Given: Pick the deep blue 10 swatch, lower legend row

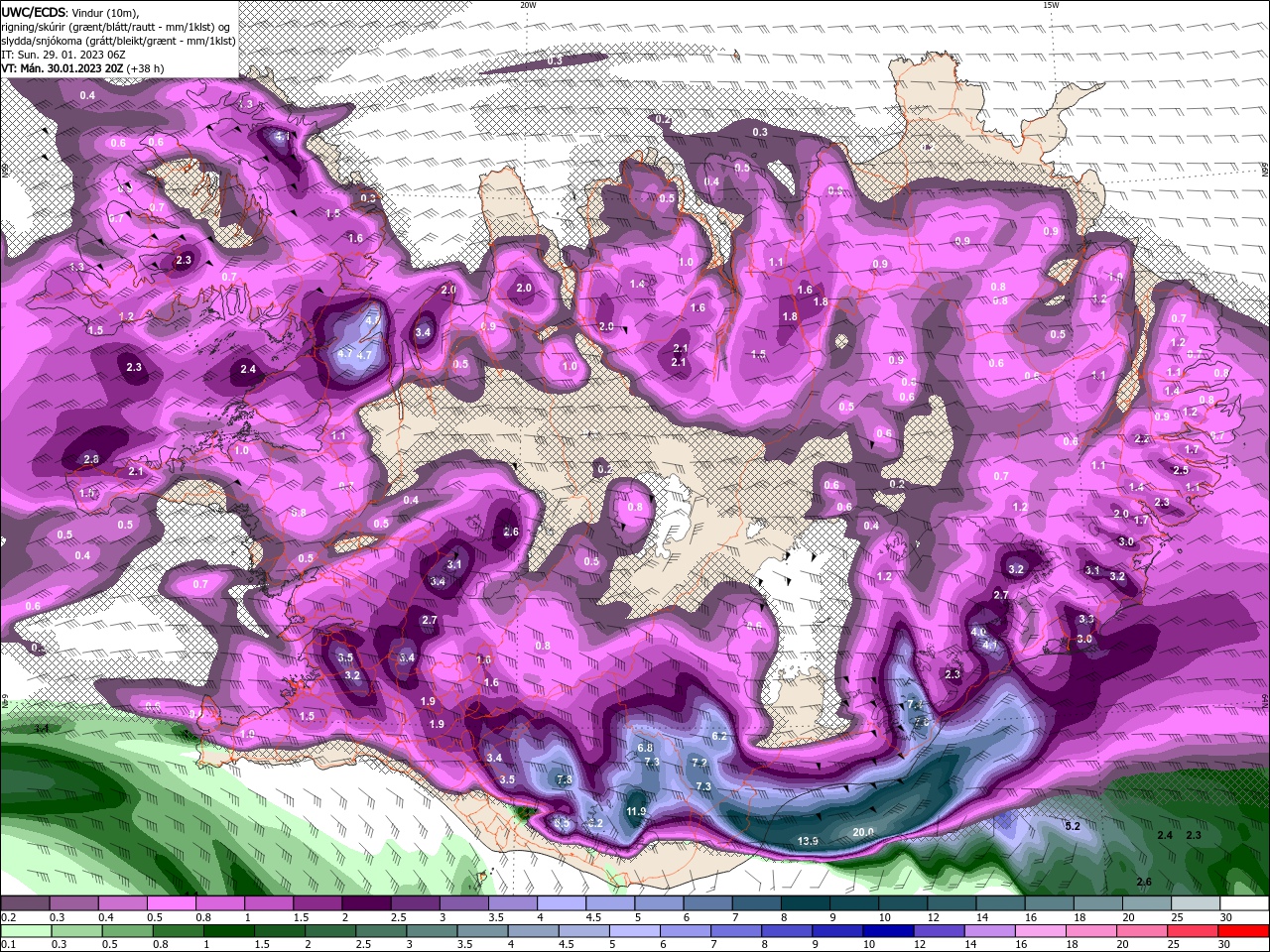Looking at the screenshot, I should pyautogui.click(x=889, y=931).
